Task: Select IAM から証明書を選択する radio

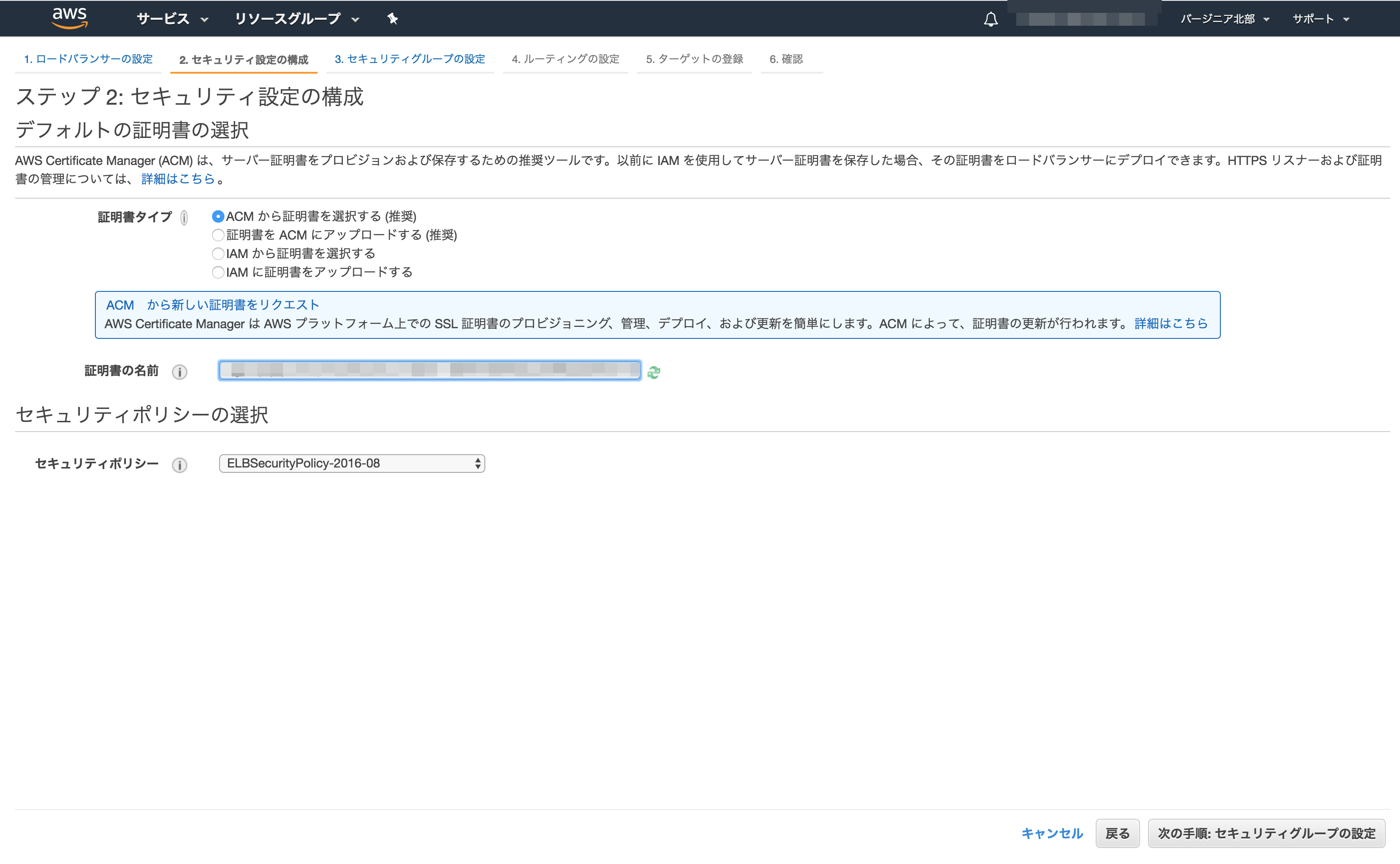Action: click(x=218, y=253)
